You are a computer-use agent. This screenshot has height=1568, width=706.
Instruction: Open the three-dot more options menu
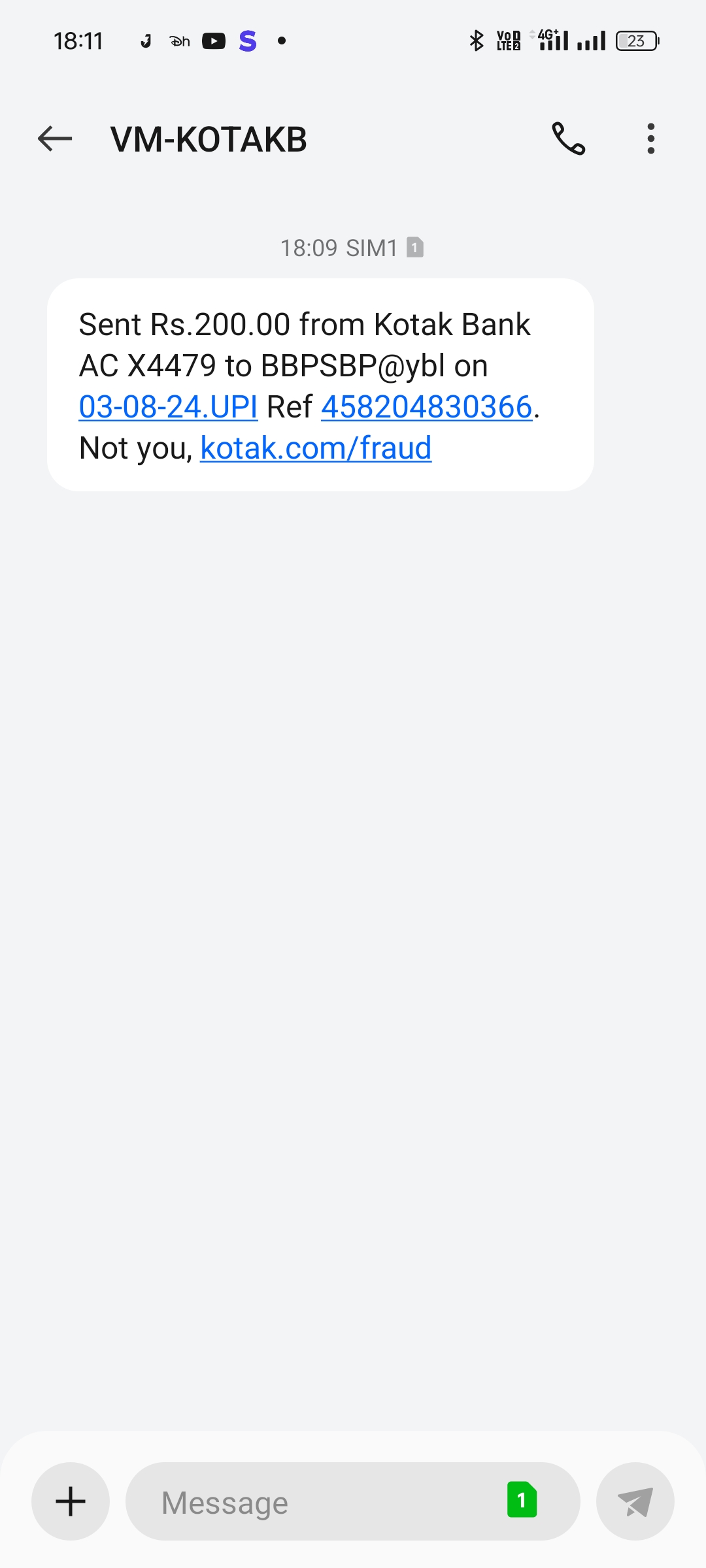(650, 139)
